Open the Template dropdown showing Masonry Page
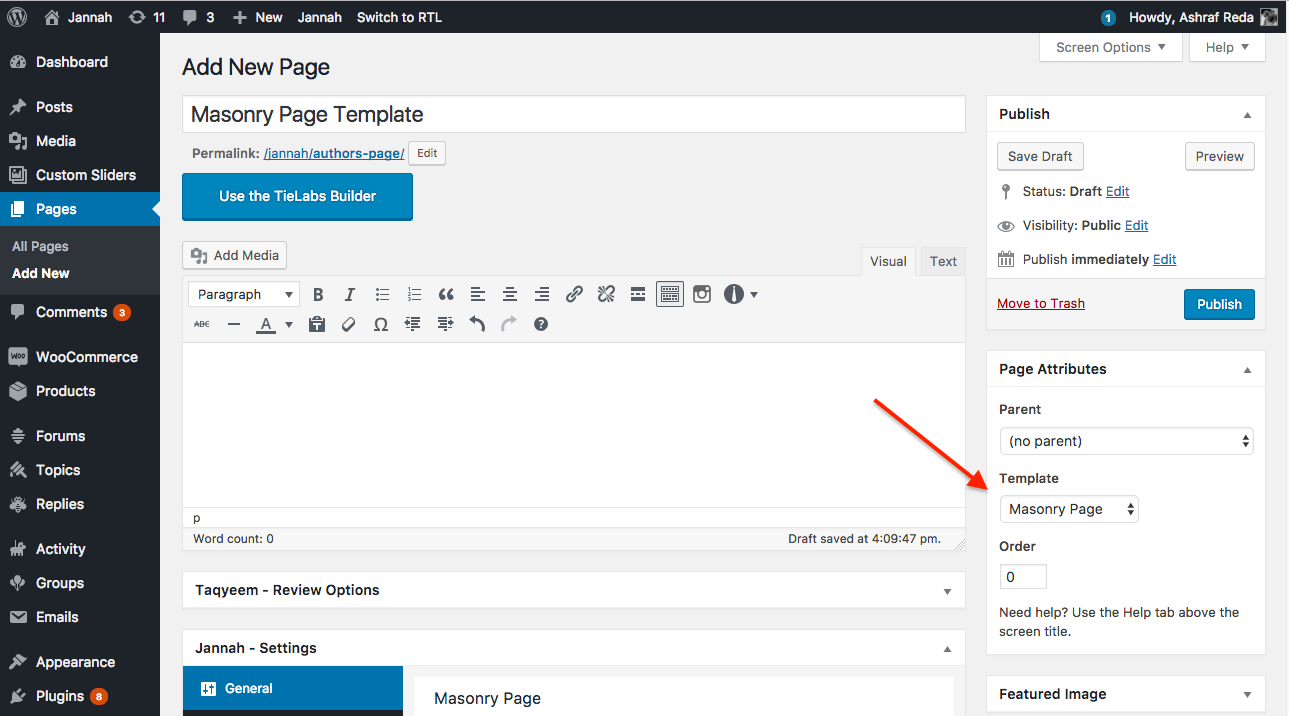 pos(1069,509)
